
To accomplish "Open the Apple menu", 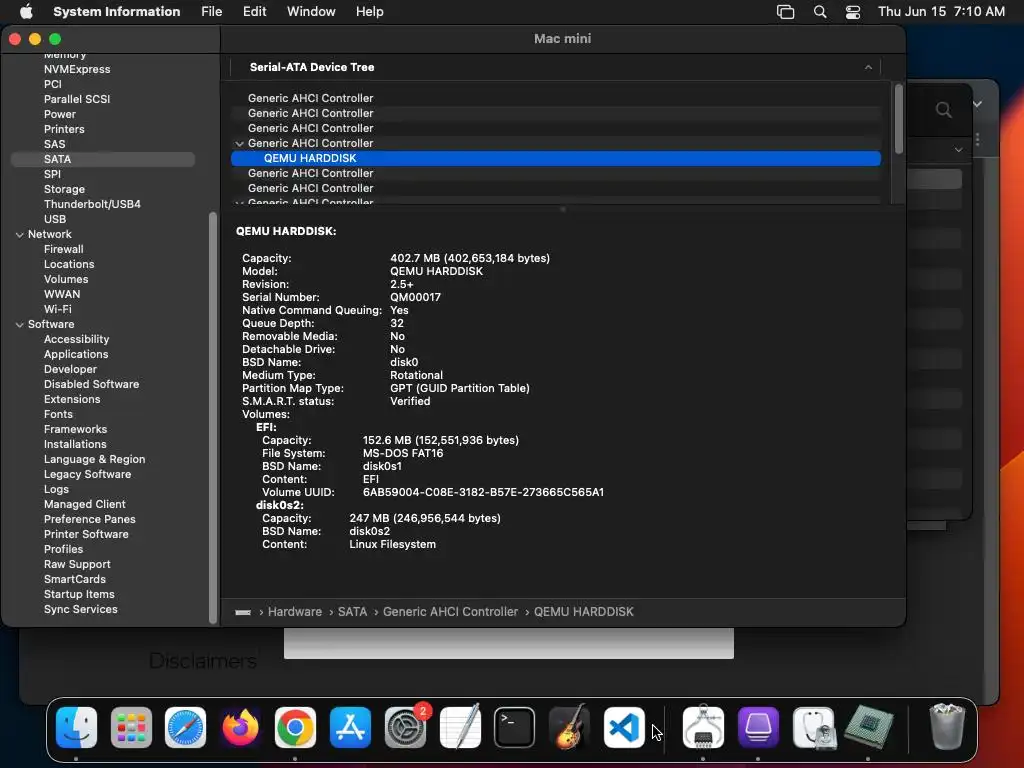I will (x=26, y=11).
